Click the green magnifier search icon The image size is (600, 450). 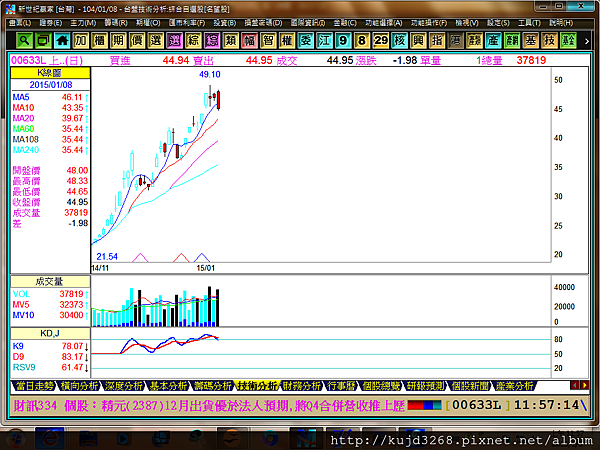click(24, 41)
